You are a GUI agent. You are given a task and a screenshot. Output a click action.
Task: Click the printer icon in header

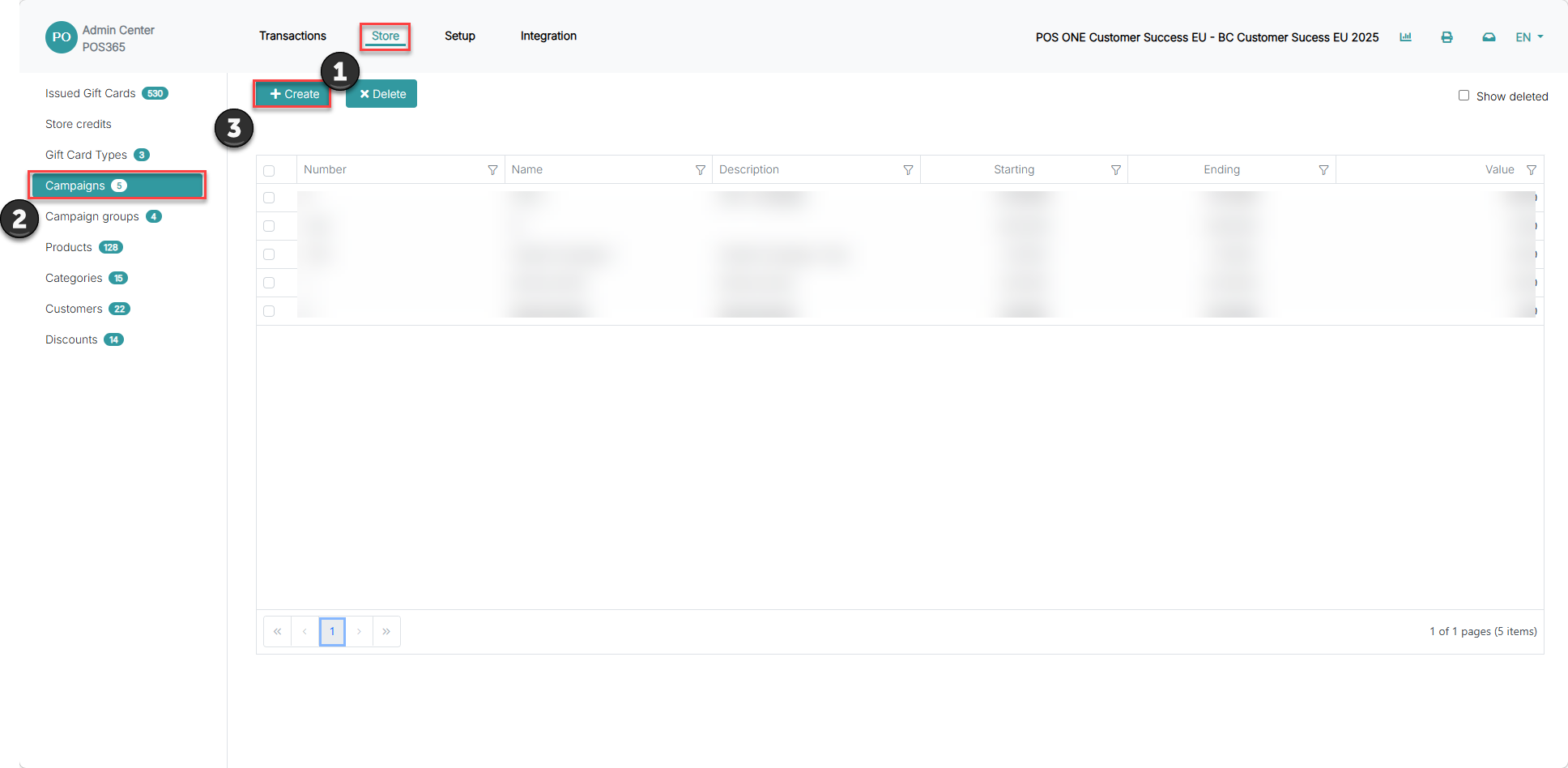pyautogui.click(x=1447, y=37)
